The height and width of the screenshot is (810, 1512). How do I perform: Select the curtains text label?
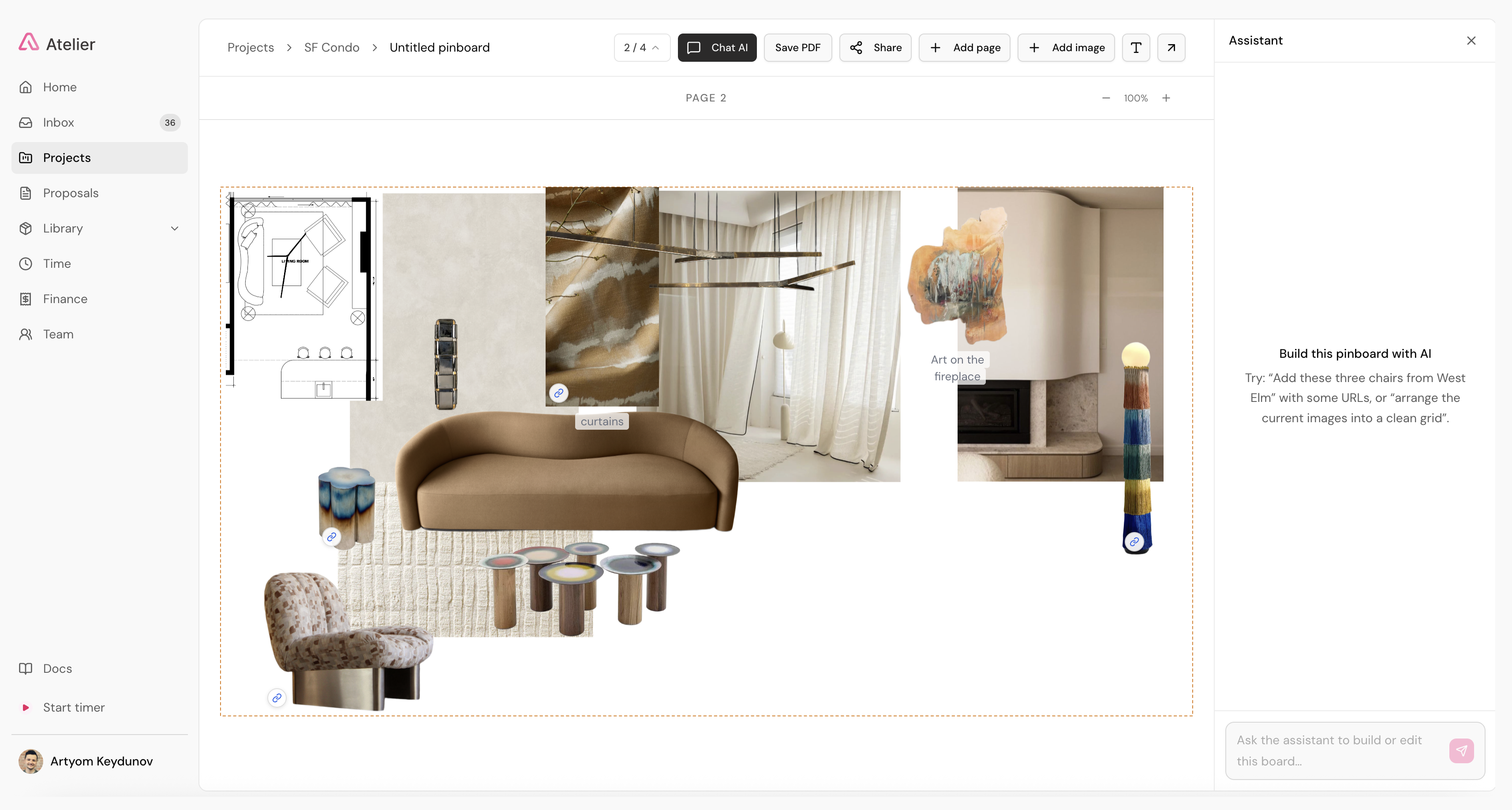coord(602,421)
